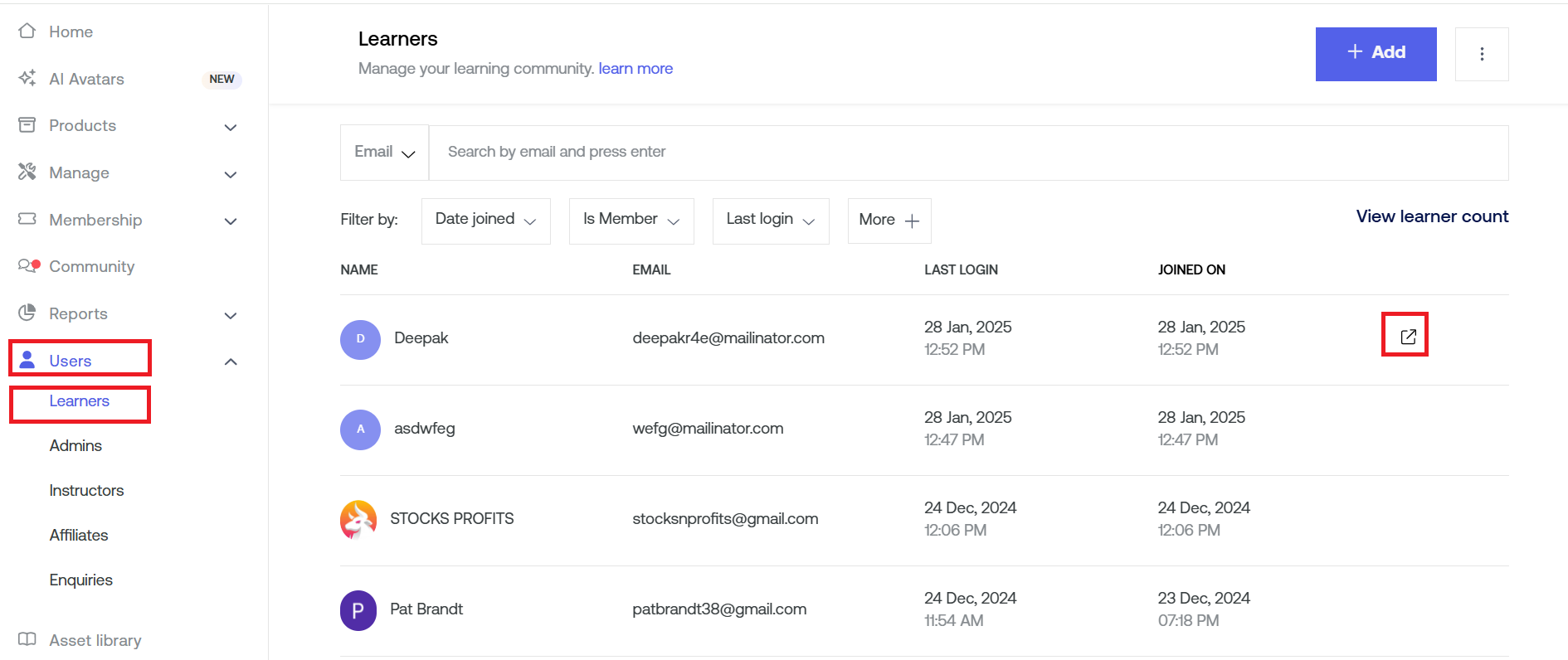
Task: Collapse the Users section chevron
Action: click(231, 362)
